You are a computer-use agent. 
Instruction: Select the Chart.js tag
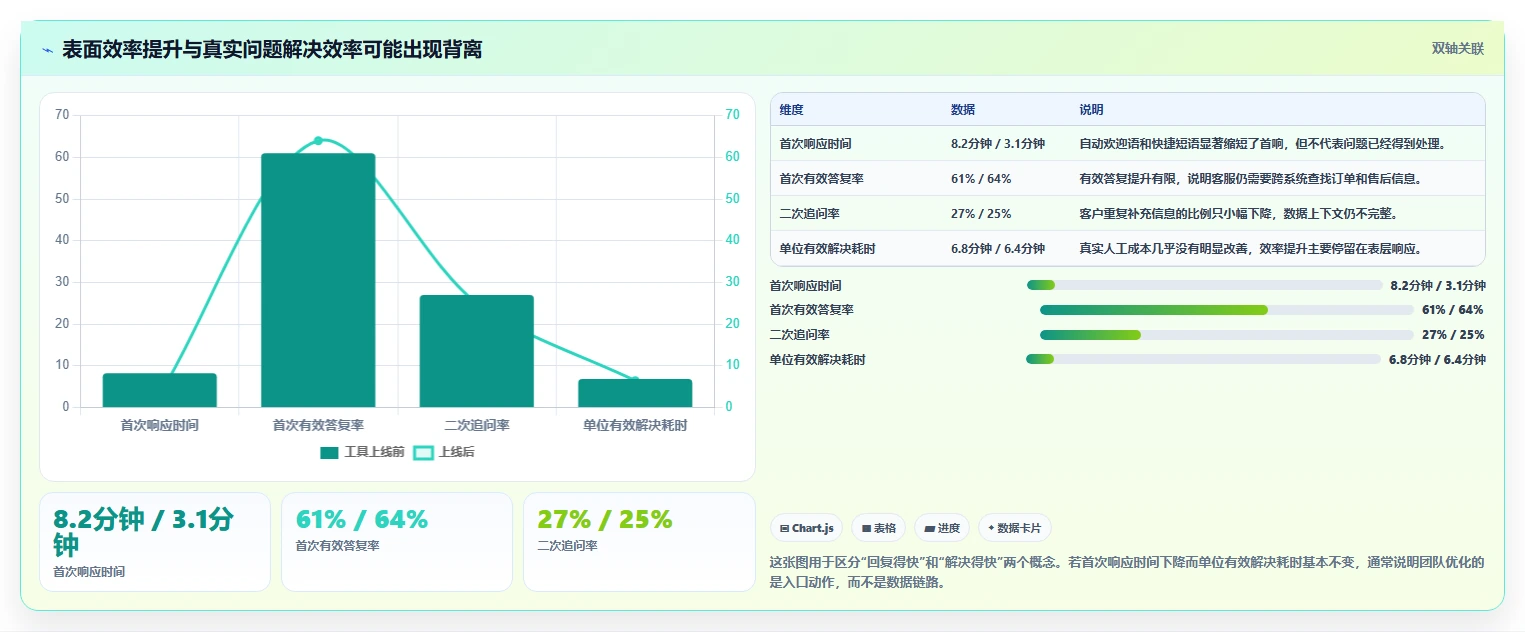807,528
